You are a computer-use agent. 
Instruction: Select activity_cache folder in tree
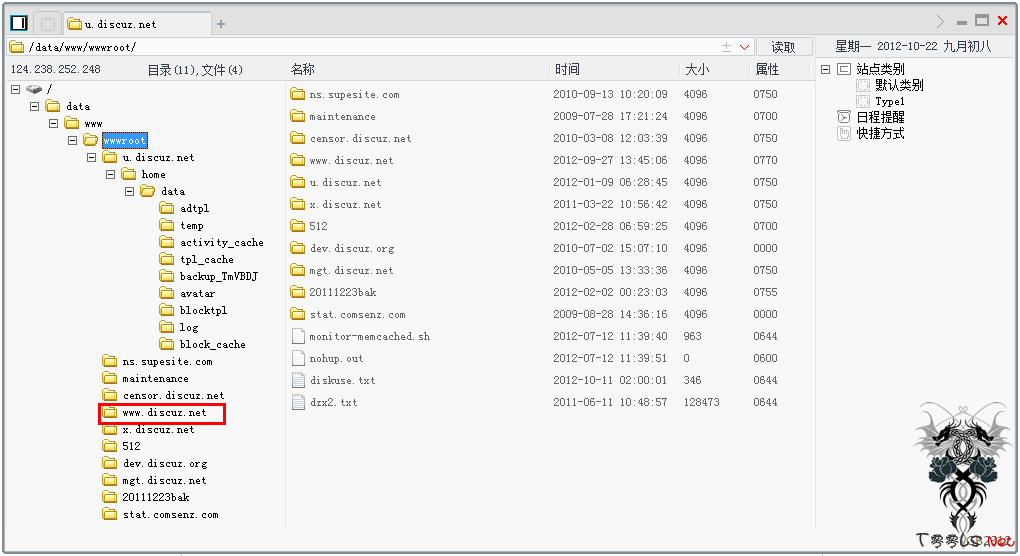(x=221, y=242)
